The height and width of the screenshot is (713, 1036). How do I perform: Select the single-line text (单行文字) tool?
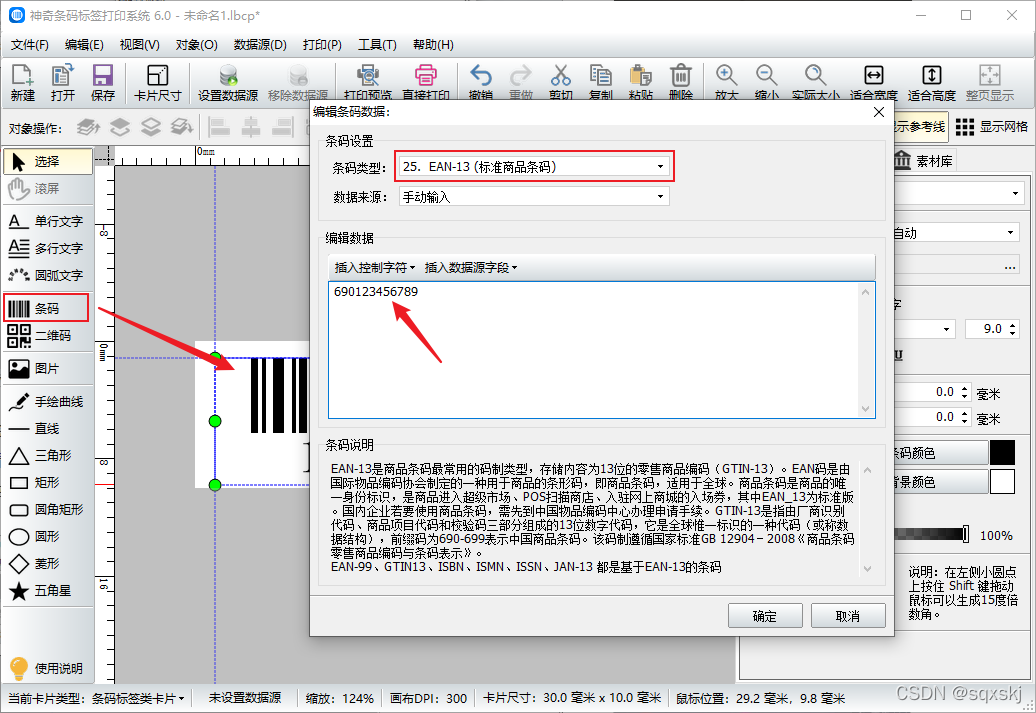[48, 221]
